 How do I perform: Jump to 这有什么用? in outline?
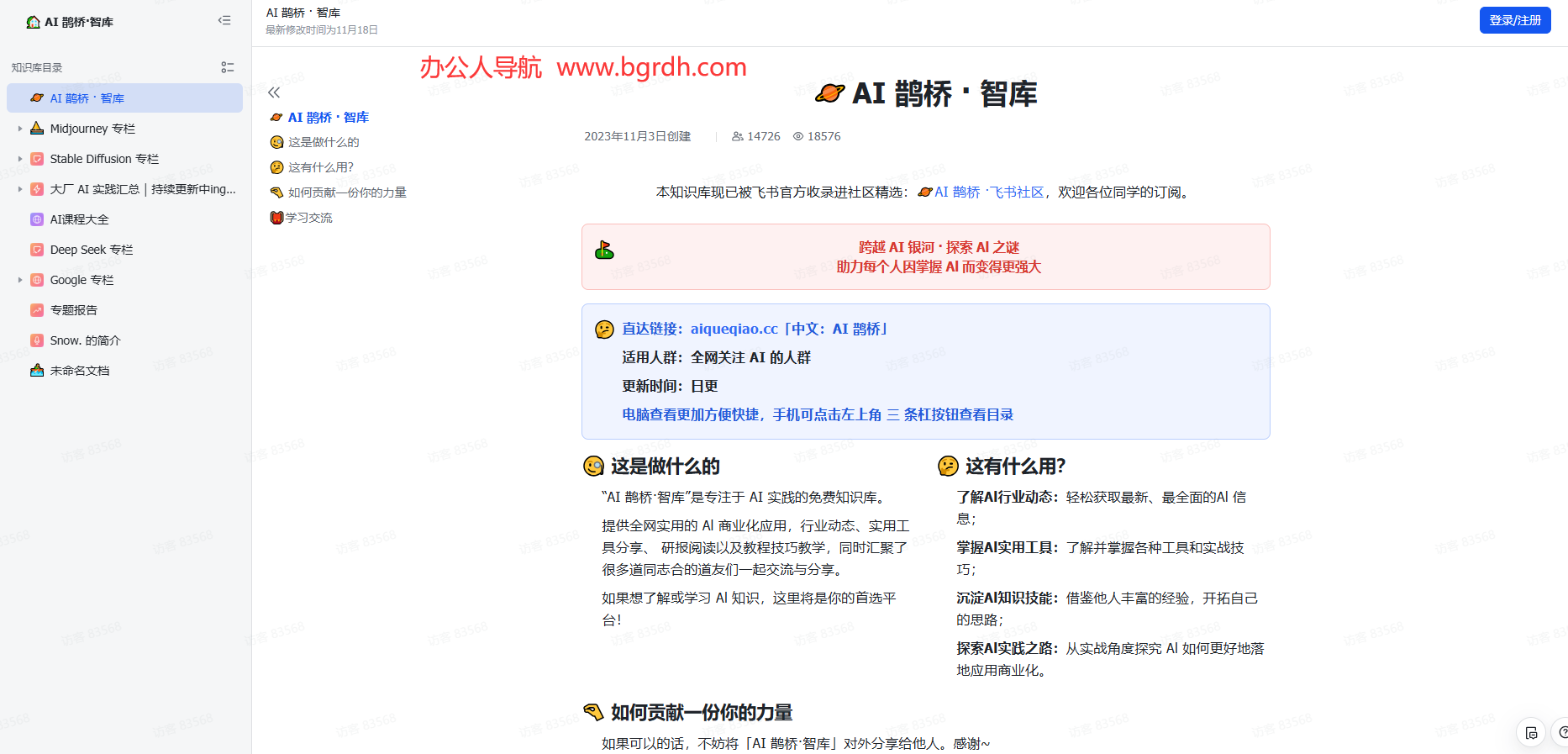[321, 167]
